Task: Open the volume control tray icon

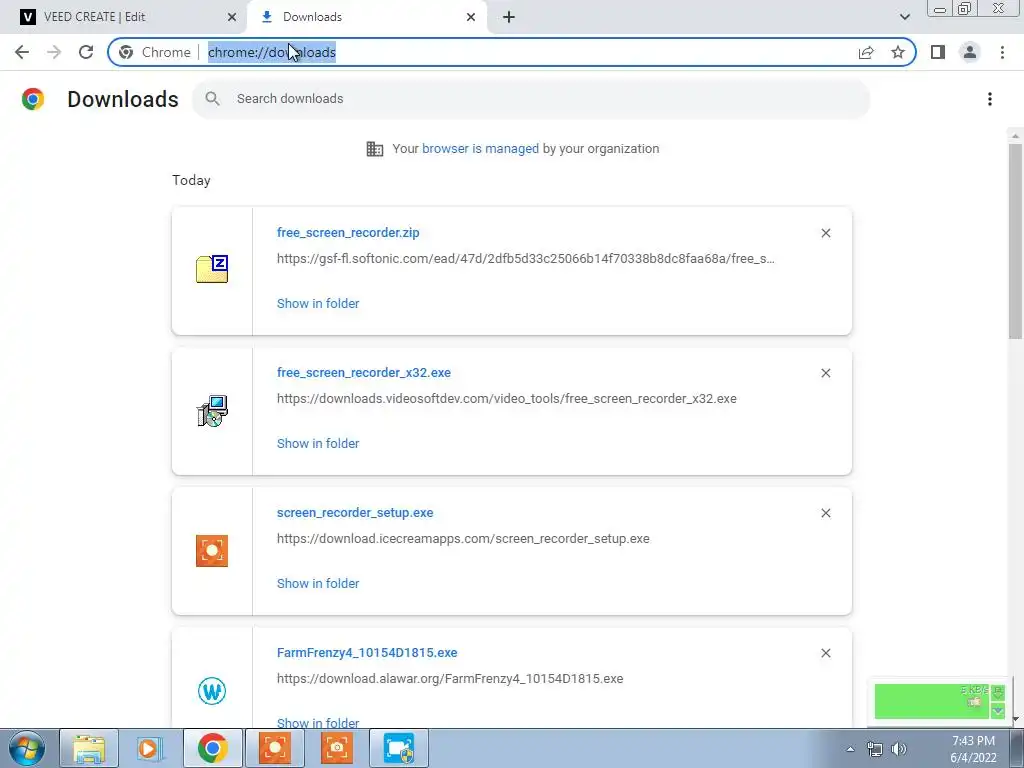Action: [899, 749]
